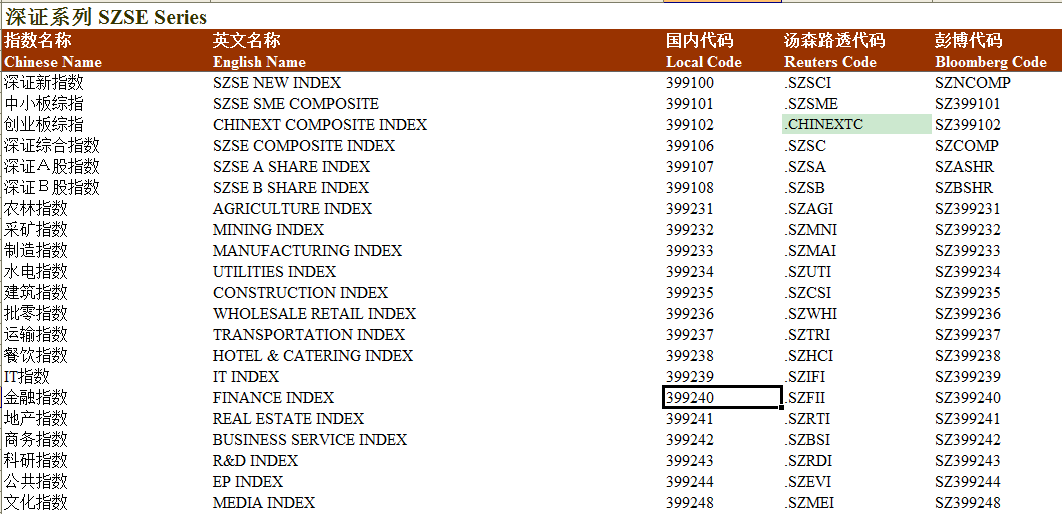
Task: Click the Chinese Name column header
Action: click(x=53, y=62)
